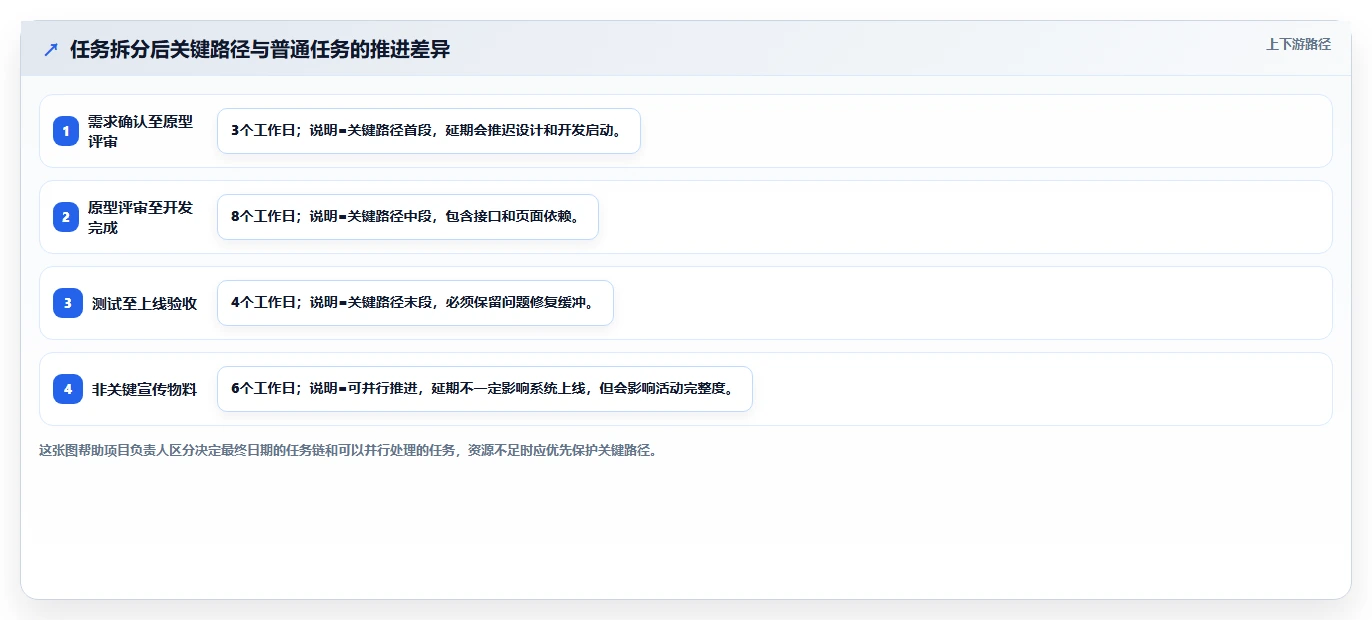1372x620 pixels.
Task: Open the 8个工作日 description box
Action: [x=408, y=217]
